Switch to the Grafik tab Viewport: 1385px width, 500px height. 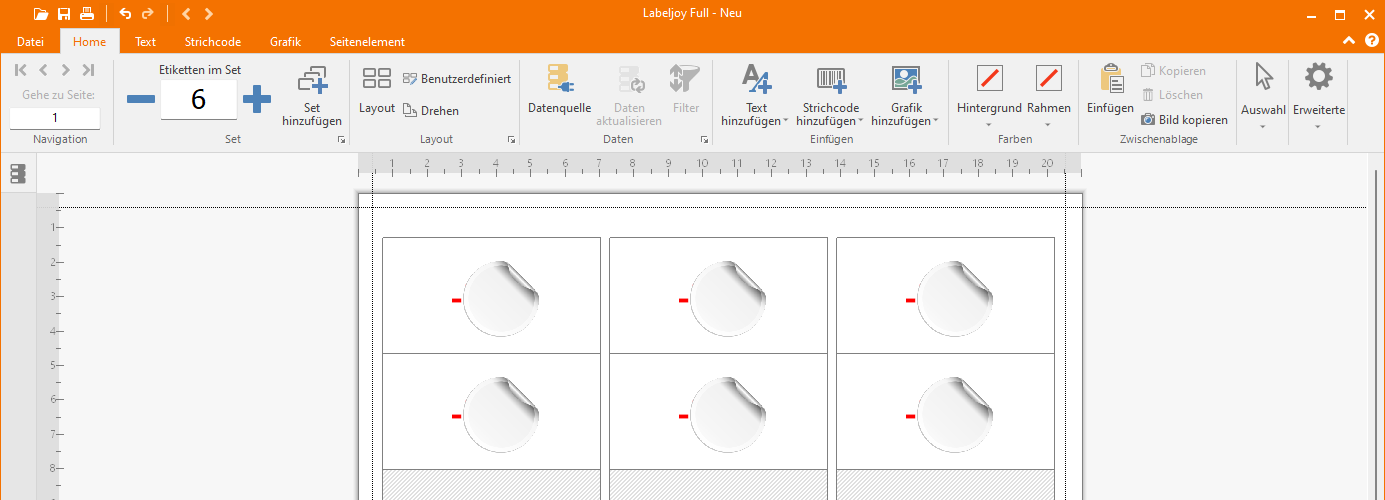pyautogui.click(x=285, y=42)
